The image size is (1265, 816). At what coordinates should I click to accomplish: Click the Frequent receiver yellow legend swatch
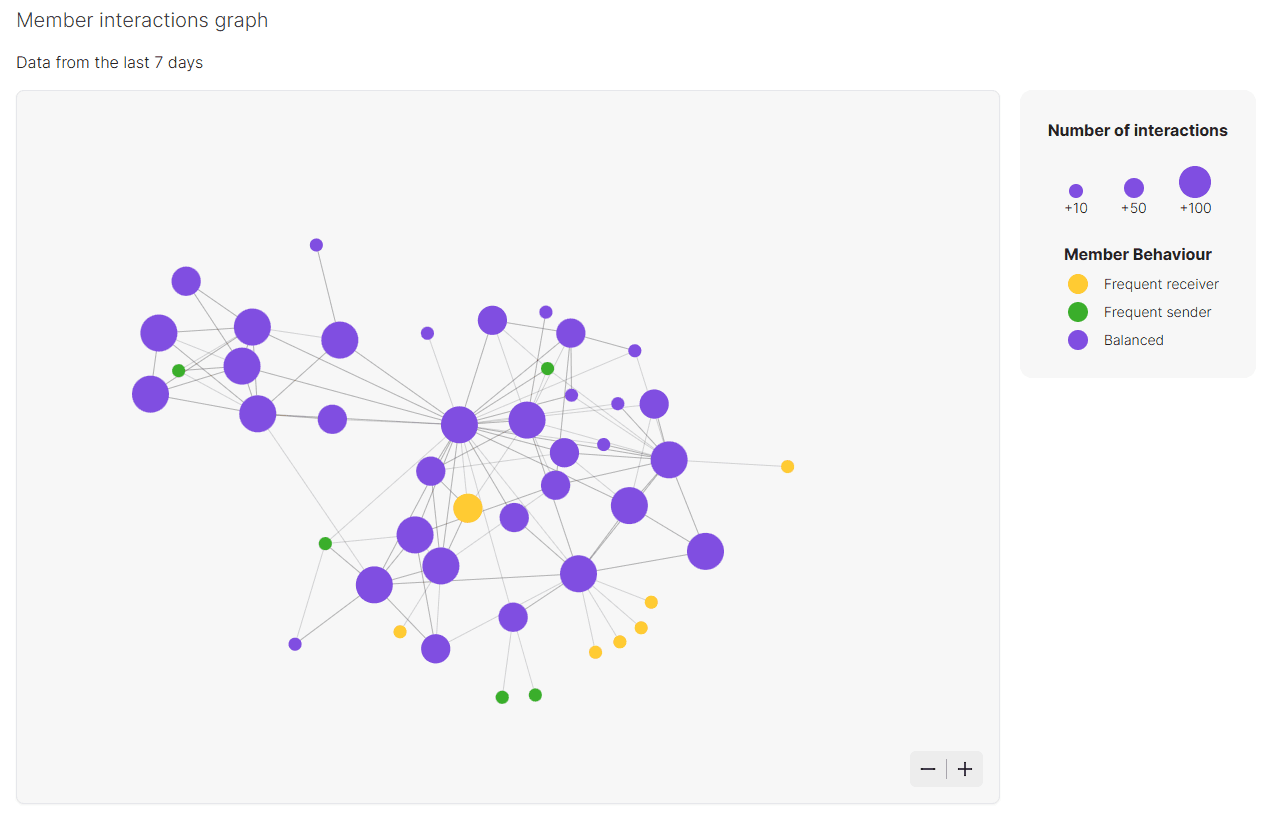1078,284
